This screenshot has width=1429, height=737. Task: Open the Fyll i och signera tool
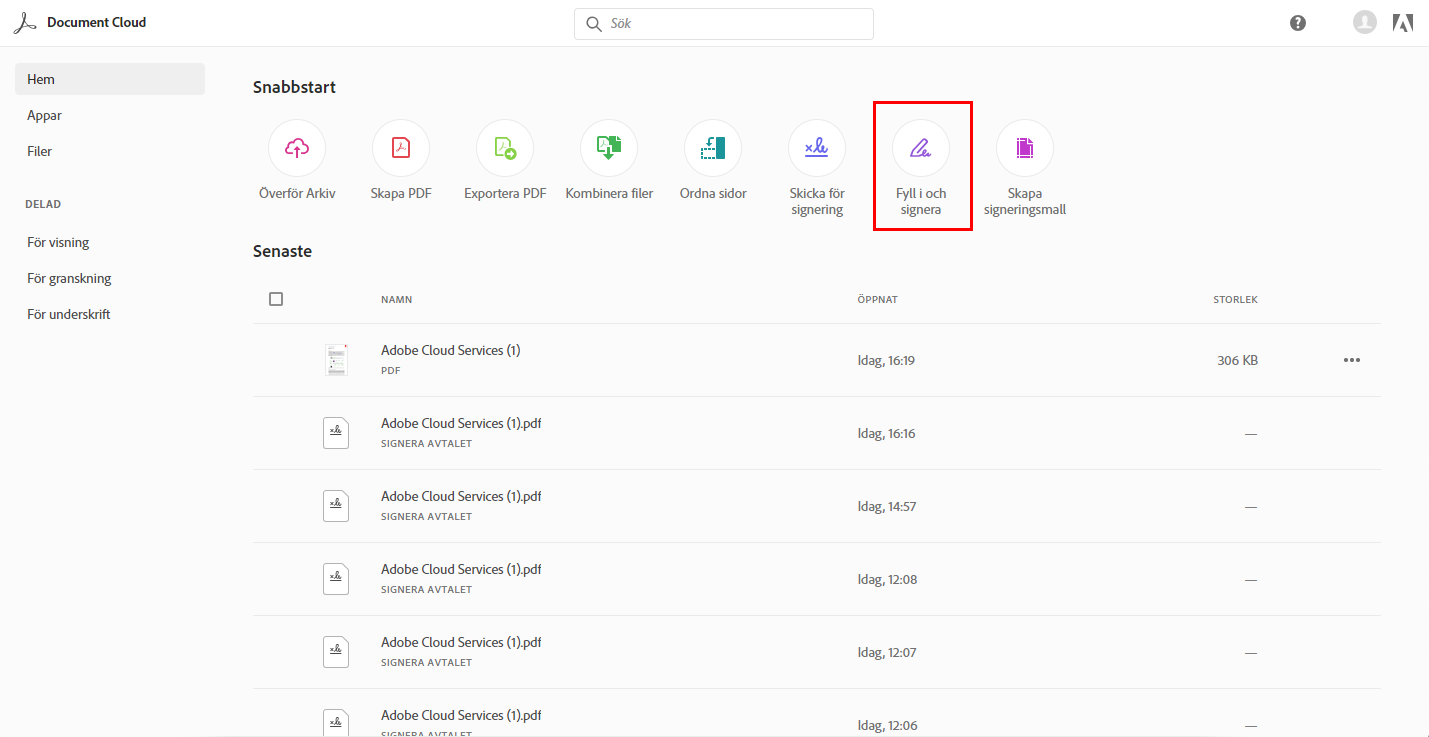click(x=921, y=148)
